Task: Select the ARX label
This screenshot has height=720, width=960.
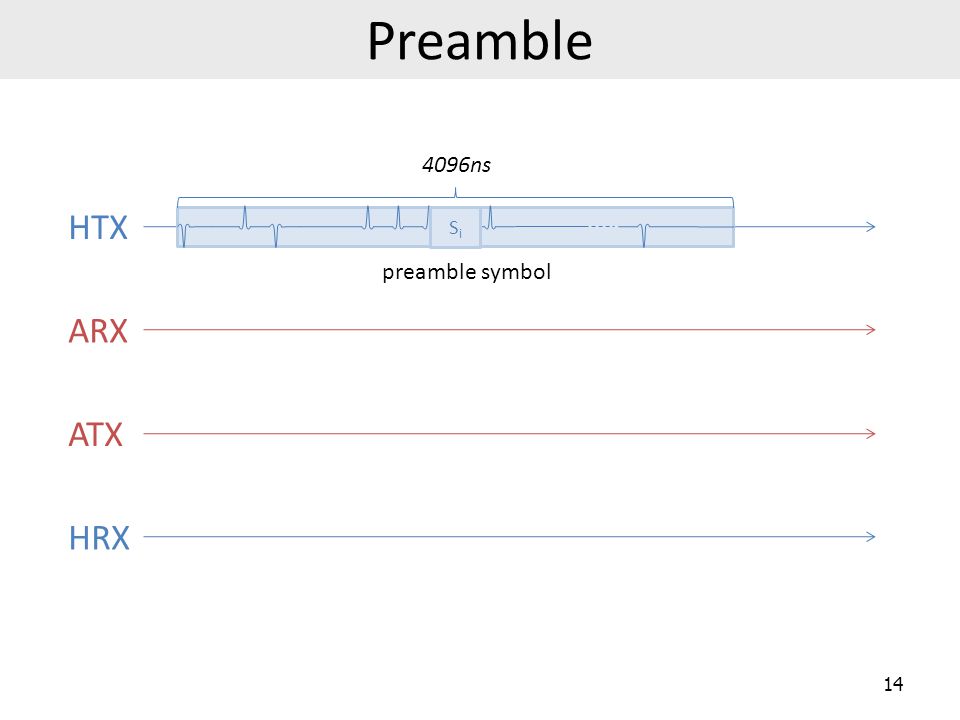Action: click(98, 331)
